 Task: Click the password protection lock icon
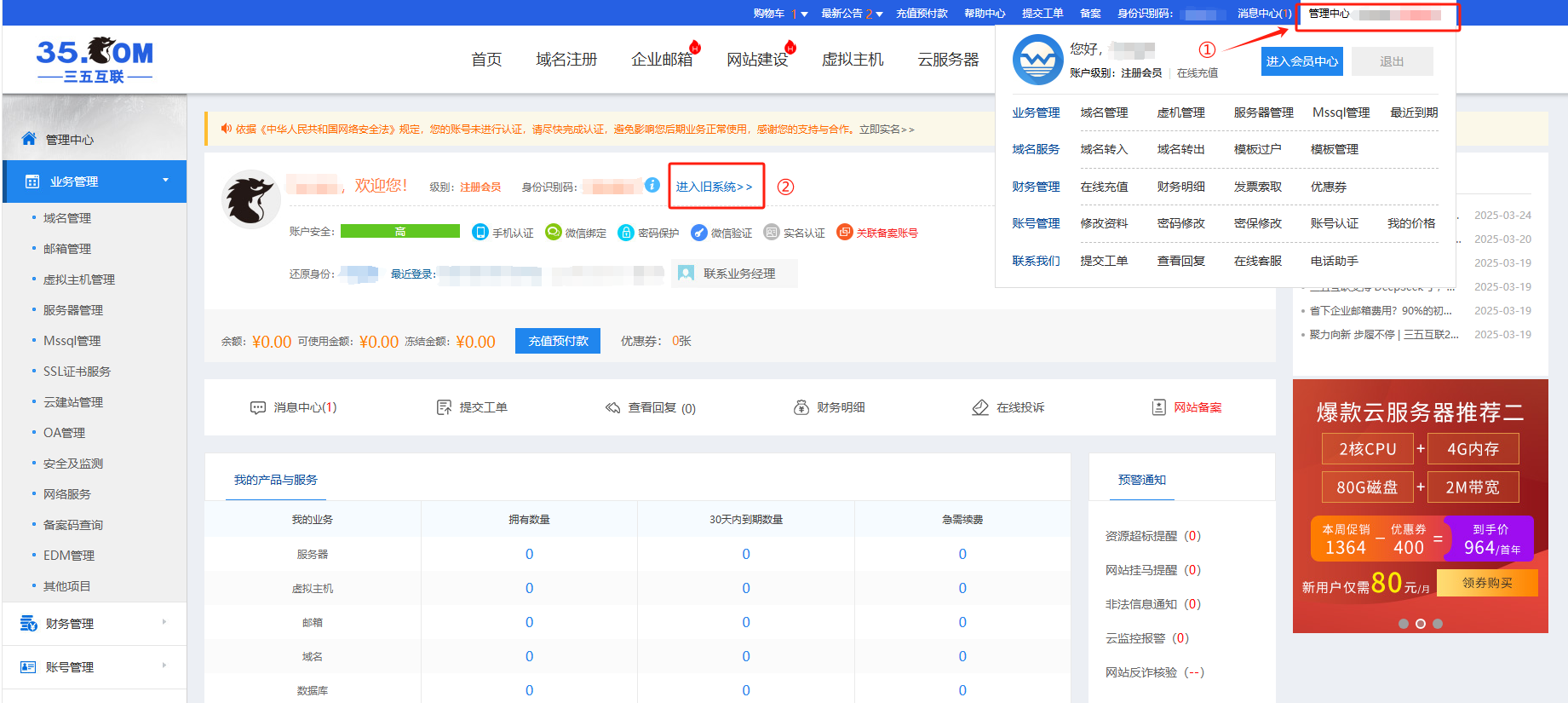click(626, 233)
